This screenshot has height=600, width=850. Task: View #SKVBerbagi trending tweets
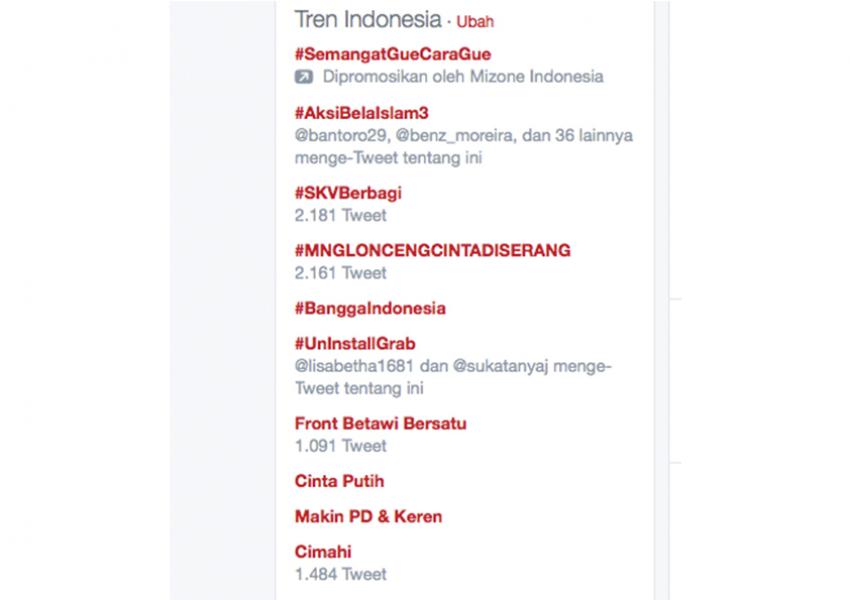pyautogui.click(x=348, y=193)
